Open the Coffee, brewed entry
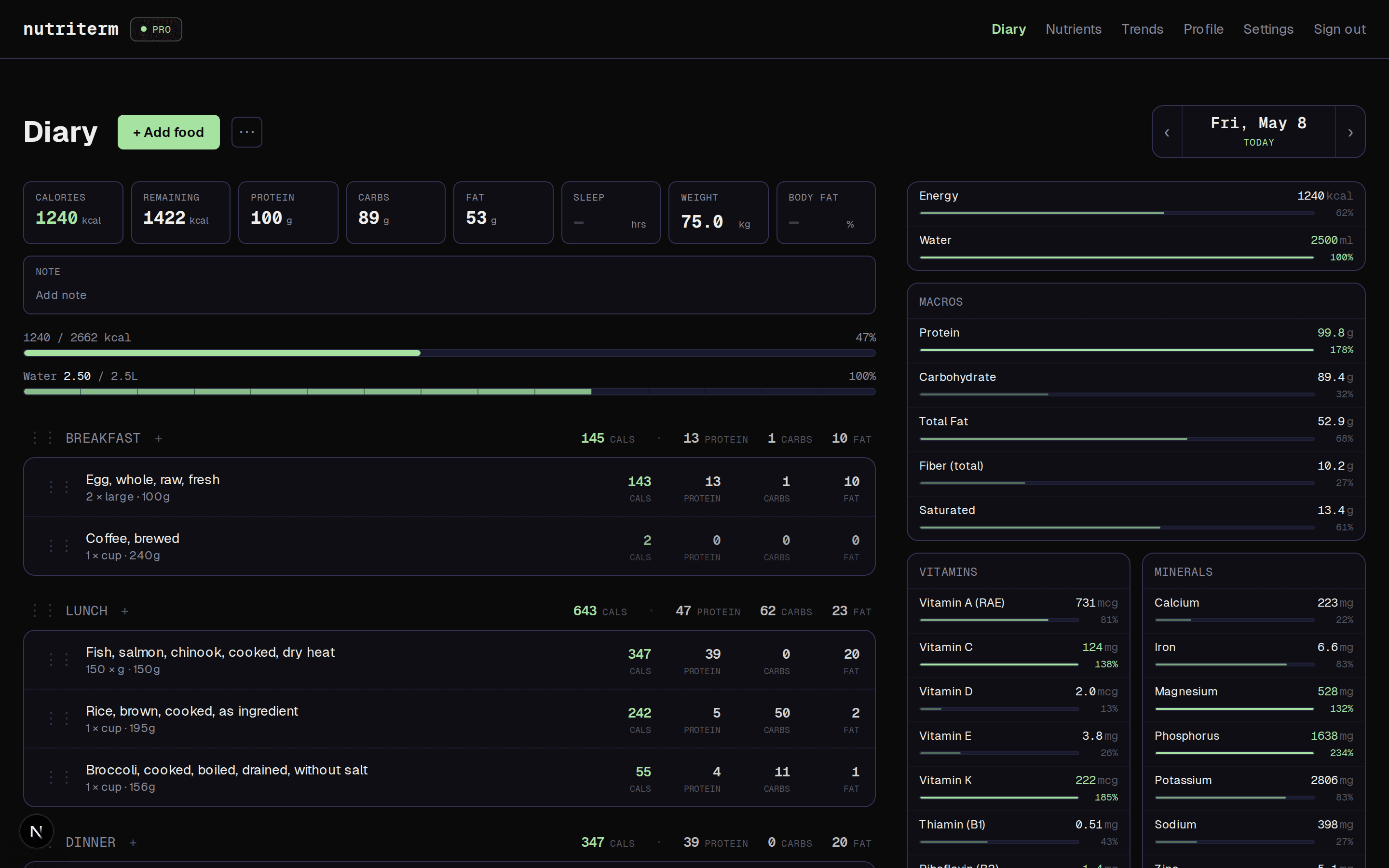 (x=449, y=546)
